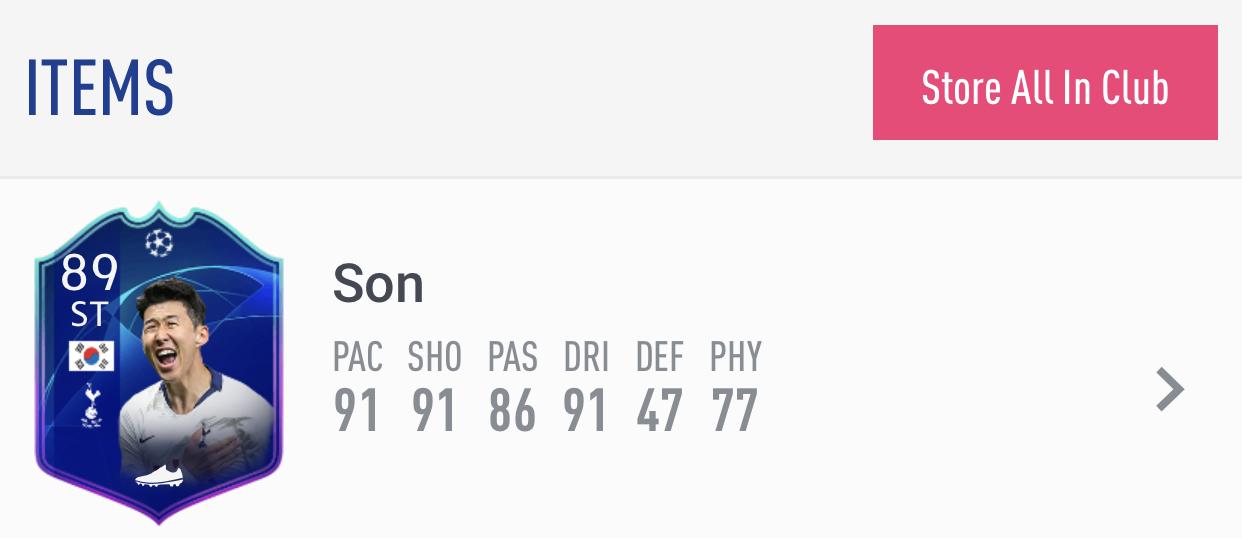
Task: Tap the Champions League logo on card
Action: [158, 241]
